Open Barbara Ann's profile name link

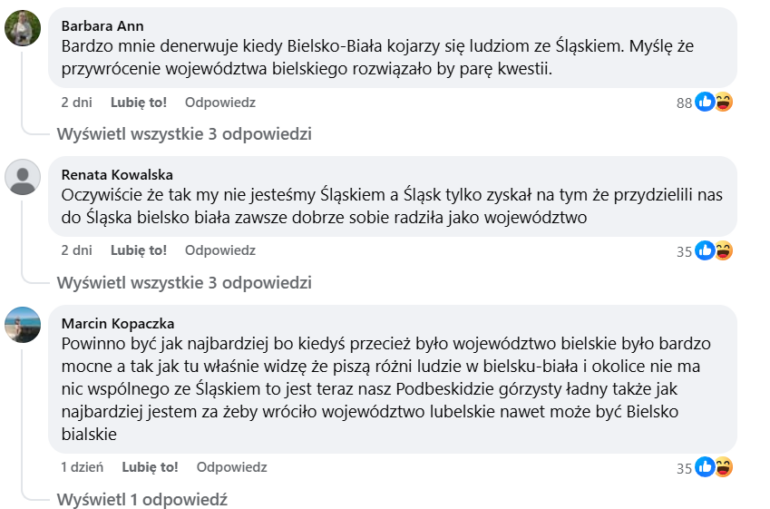pyautogui.click(x=100, y=25)
